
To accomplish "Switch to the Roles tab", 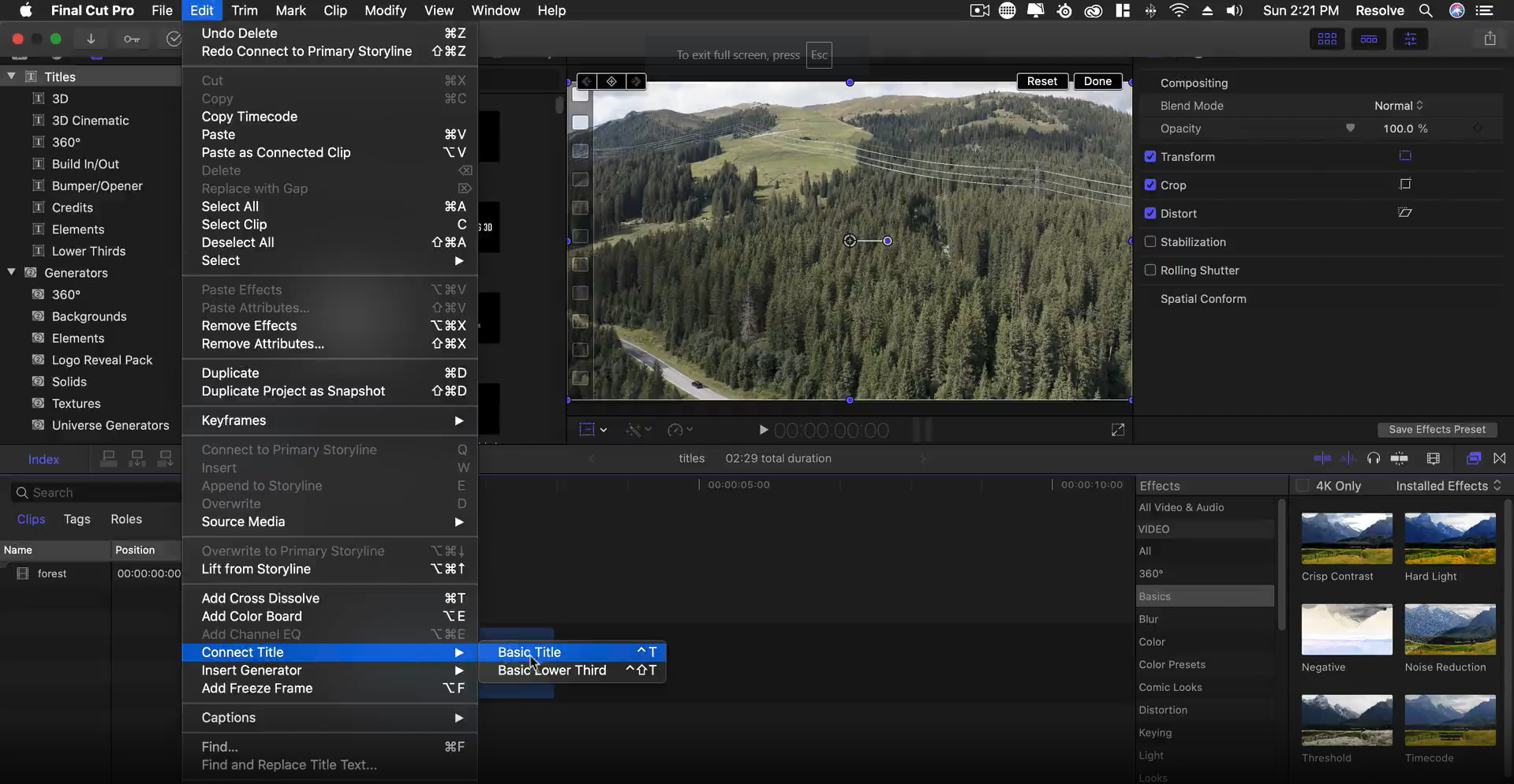I will click(126, 519).
